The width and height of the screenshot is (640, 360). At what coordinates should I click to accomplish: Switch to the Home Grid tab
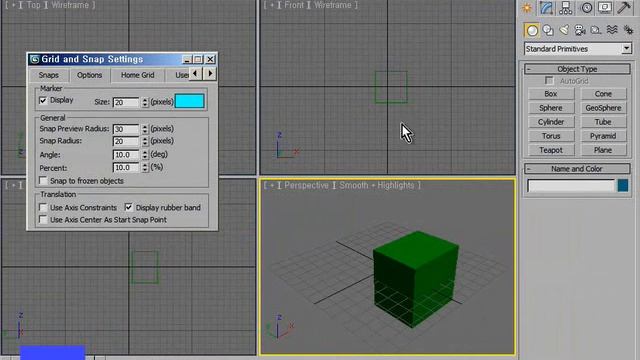(x=138, y=75)
